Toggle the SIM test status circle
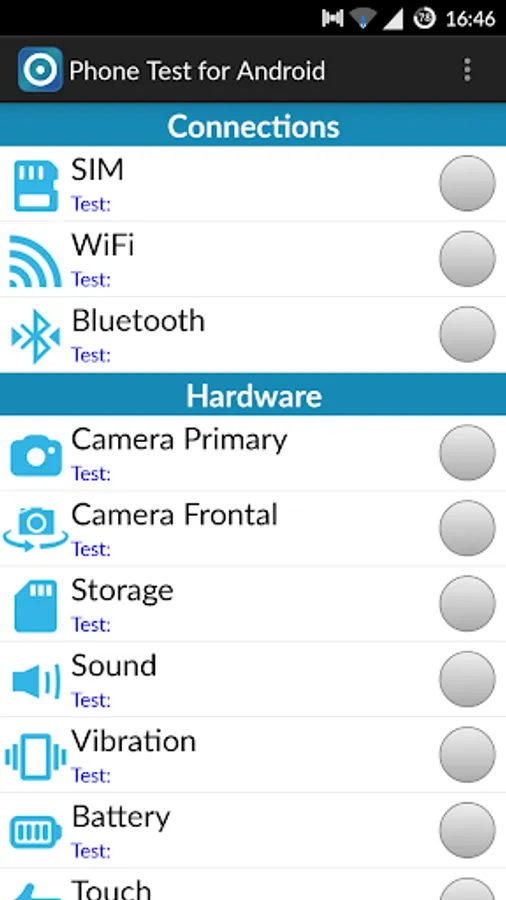 467,183
